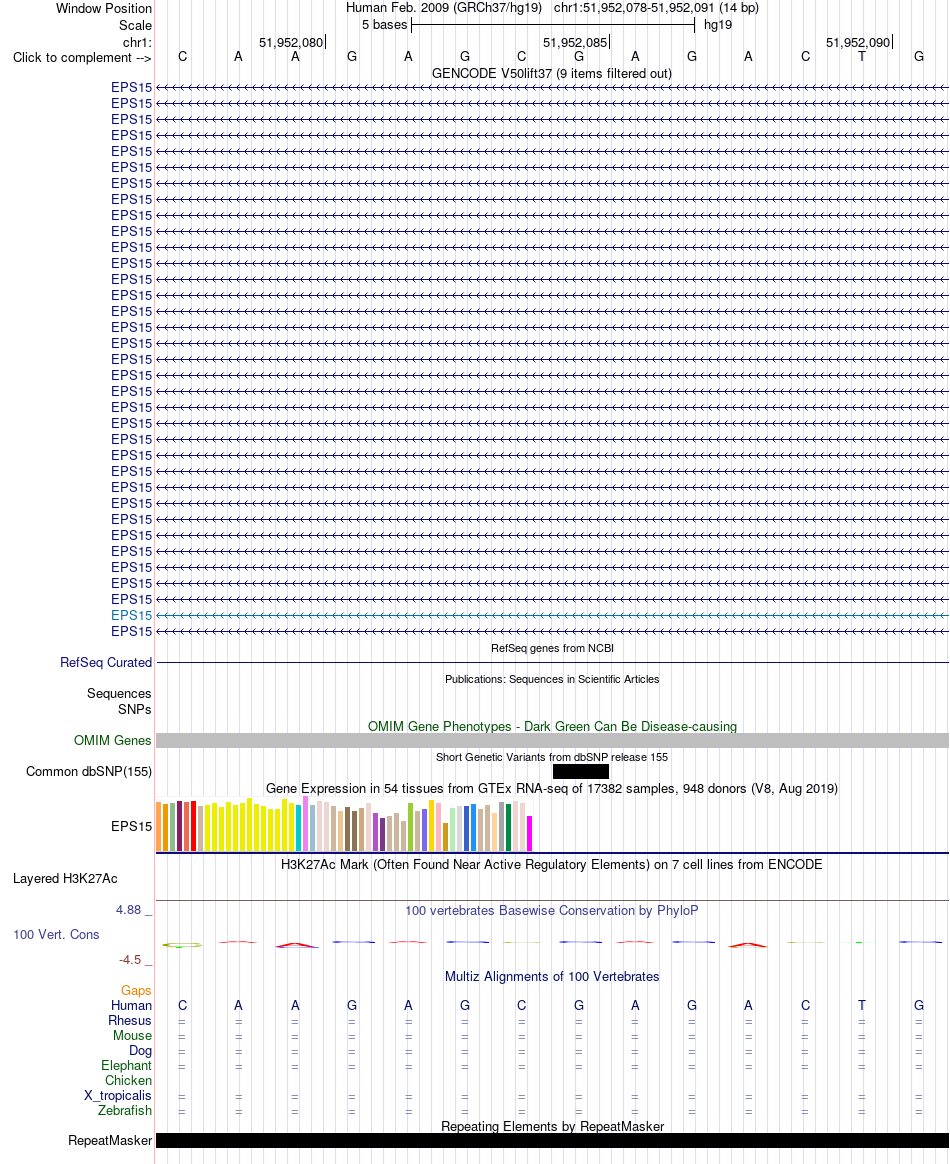Screen dimensions: 950x1164
Task: Click the black dbSNP variant block
Action: (x=580, y=771)
